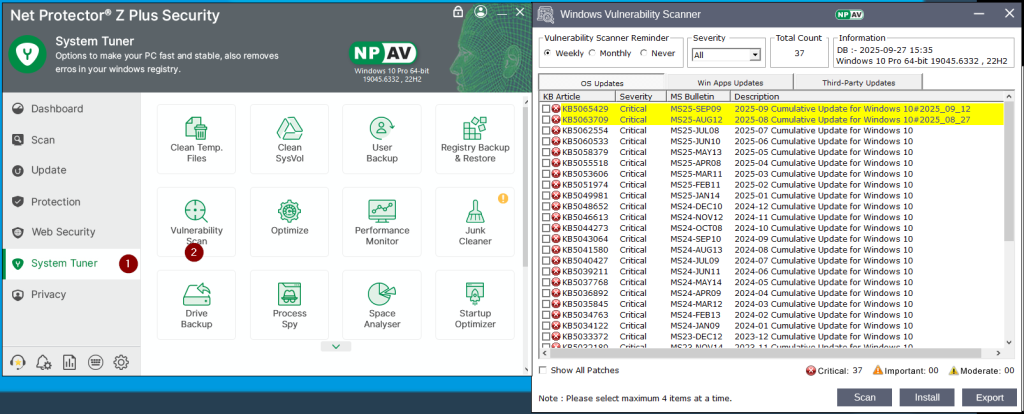Screen dimensions: 1024x414
Task: Expand more tools with down chevron
Action: coord(336,346)
